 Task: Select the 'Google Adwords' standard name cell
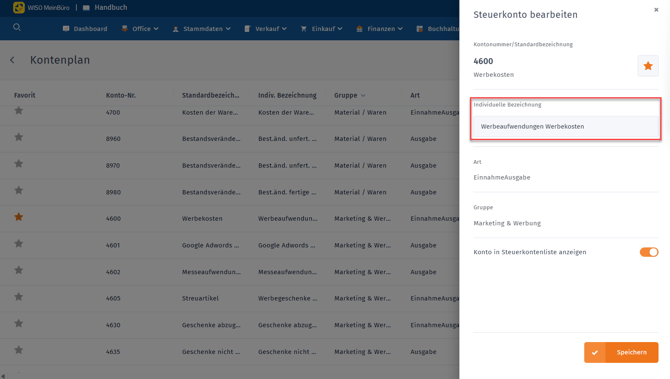click(x=210, y=245)
